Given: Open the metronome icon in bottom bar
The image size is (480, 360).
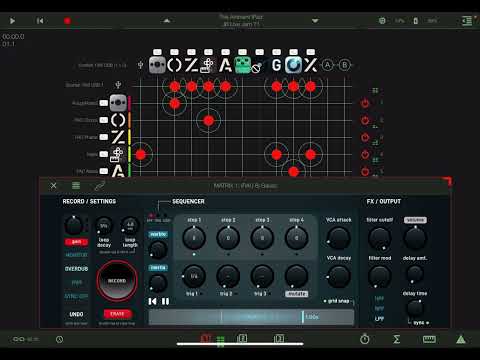Looking at the screenshot, I should (x=365, y=339).
